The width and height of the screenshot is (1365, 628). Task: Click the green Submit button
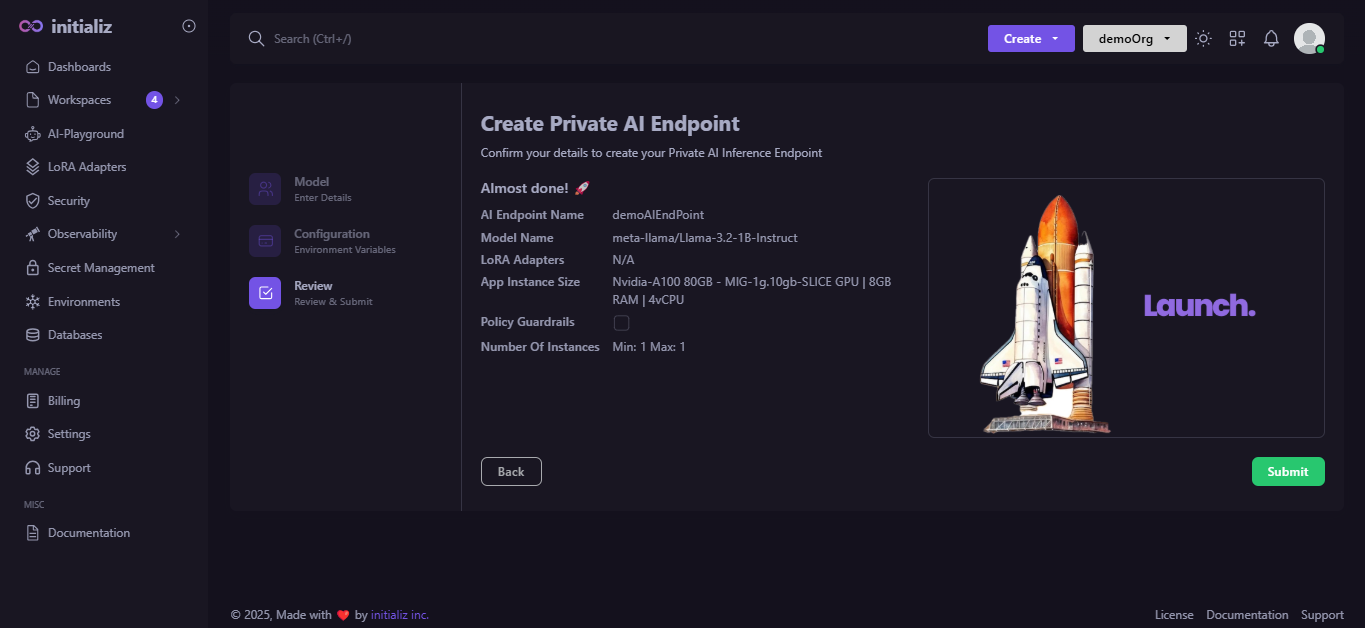(1288, 472)
